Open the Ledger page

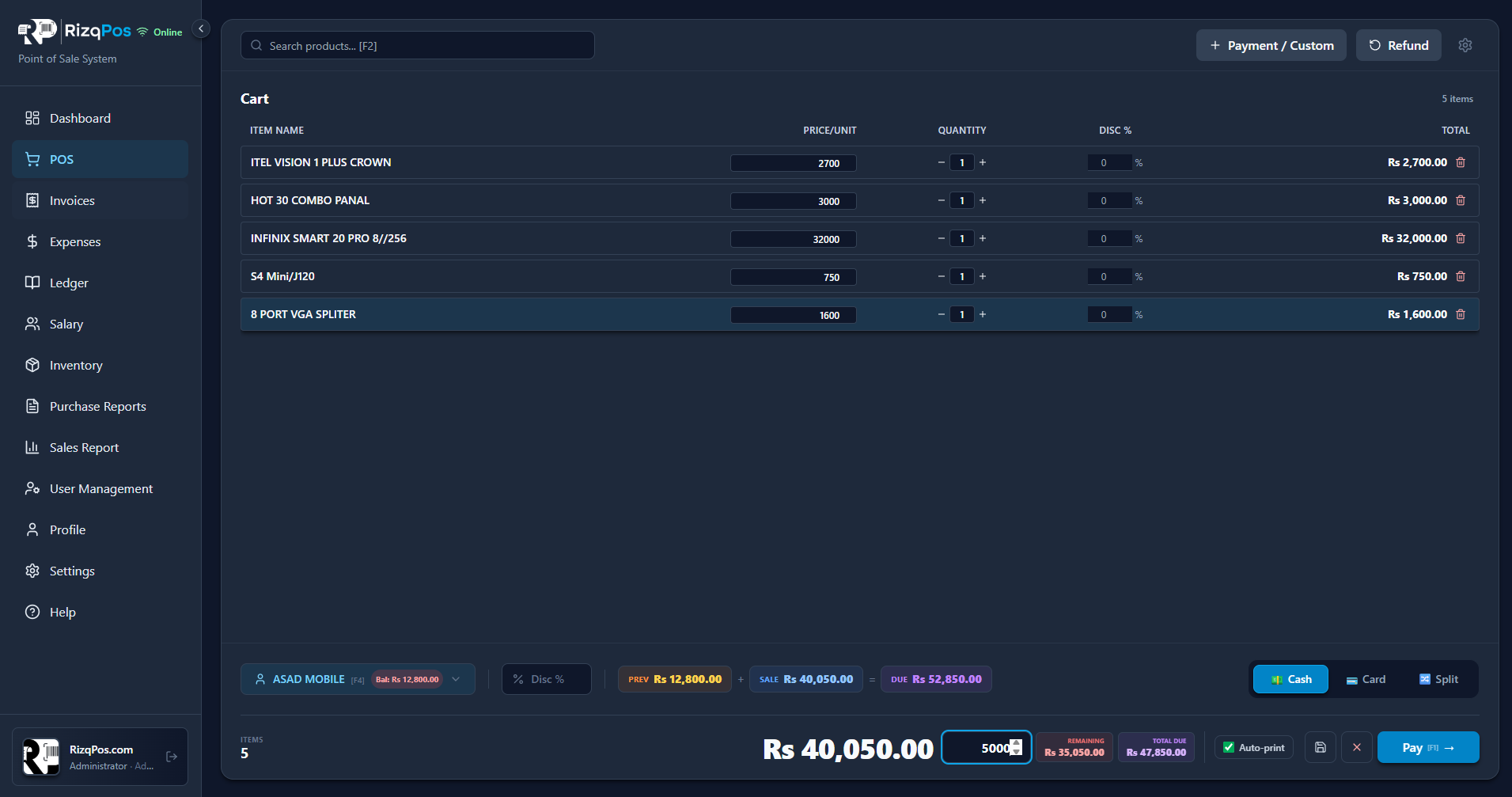click(100, 283)
